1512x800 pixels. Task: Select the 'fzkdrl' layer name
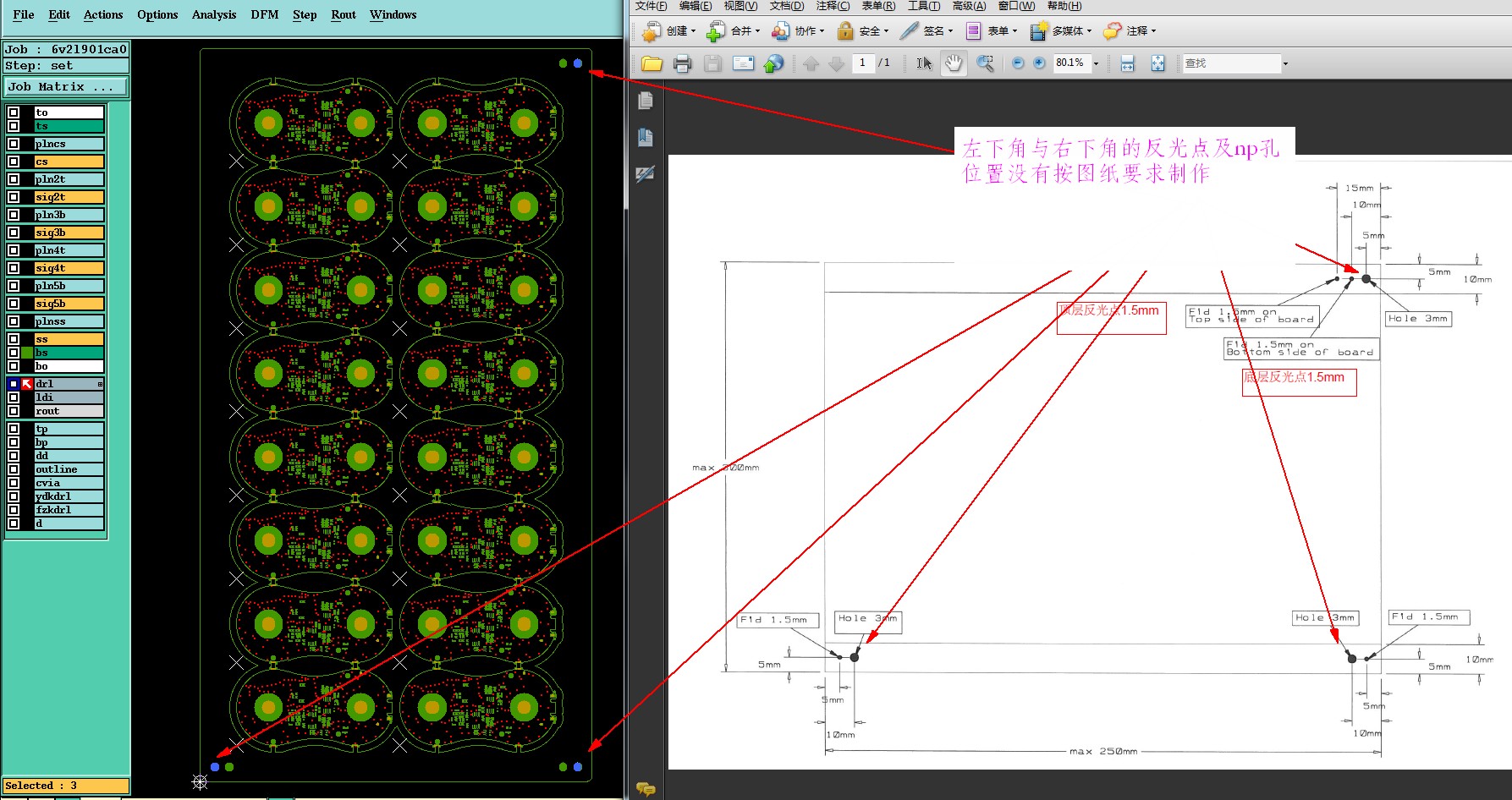69,510
